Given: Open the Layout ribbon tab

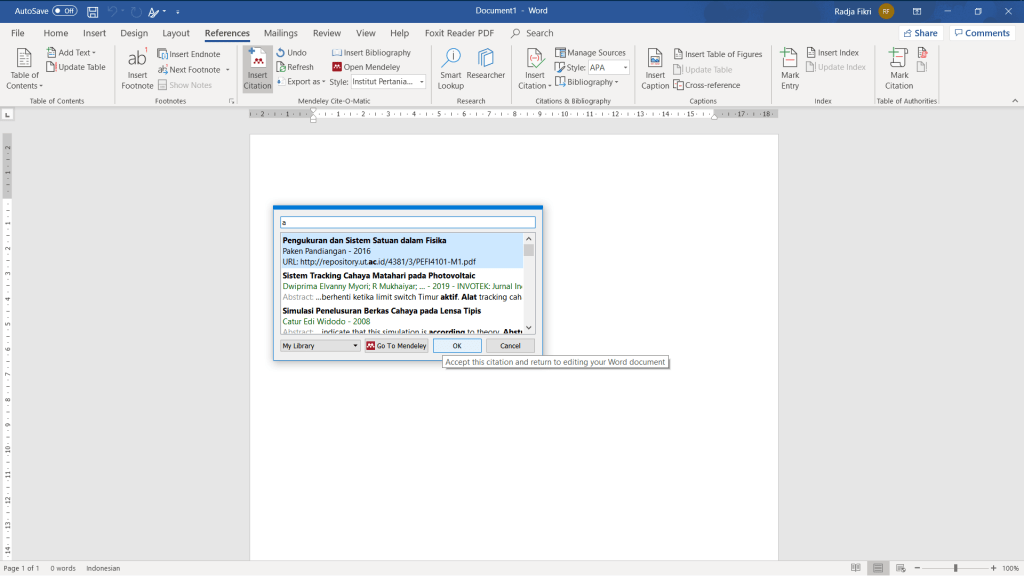Looking at the screenshot, I should point(176,33).
